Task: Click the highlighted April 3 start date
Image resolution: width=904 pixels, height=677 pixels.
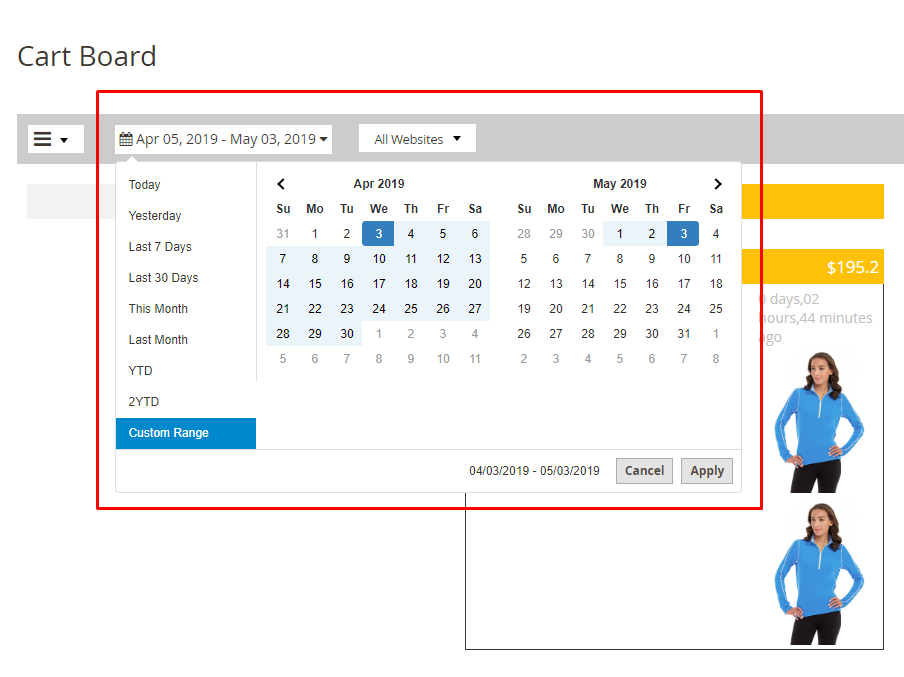Action: point(379,234)
